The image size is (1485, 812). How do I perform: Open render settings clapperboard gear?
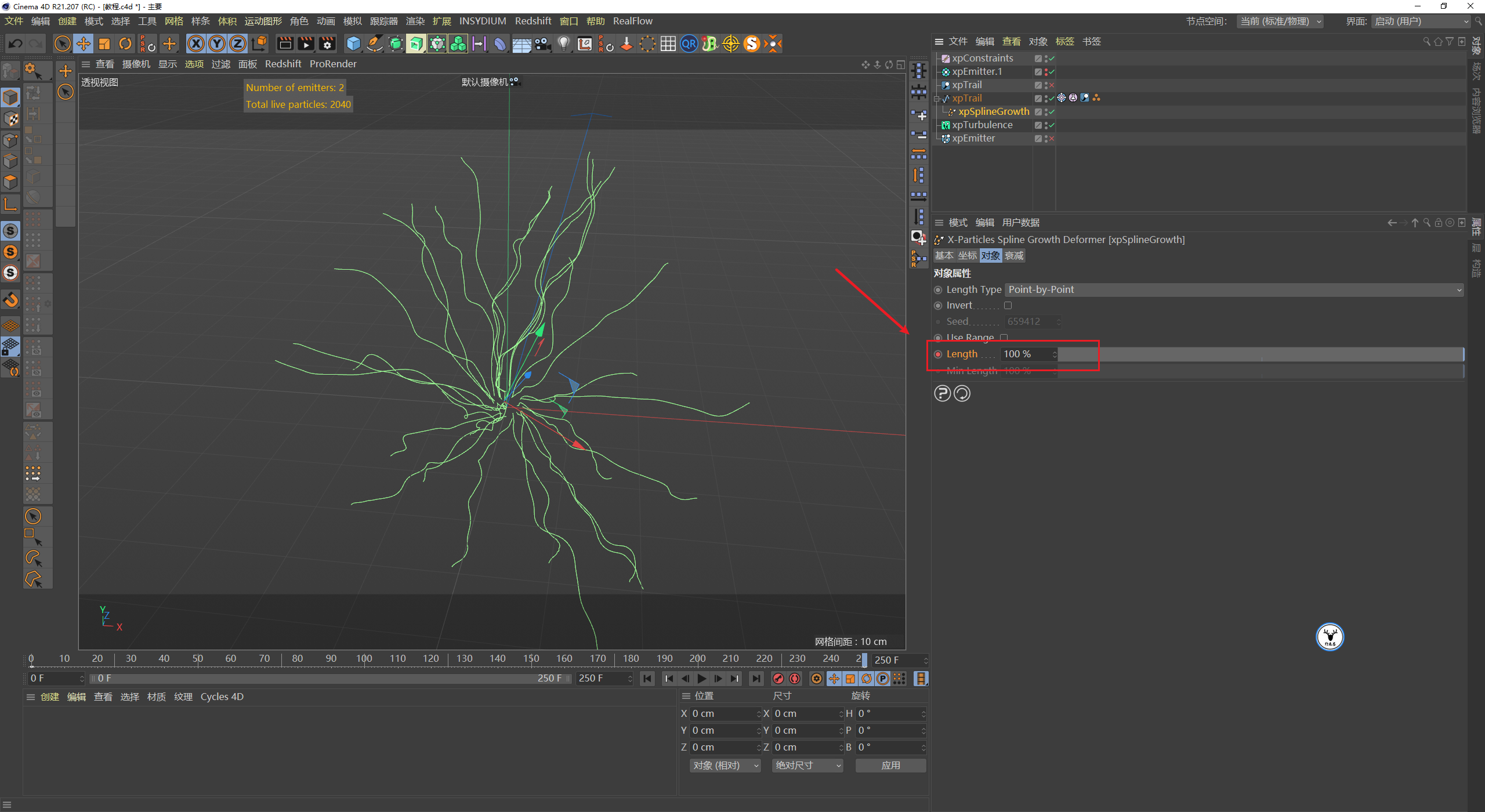tap(328, 43)
